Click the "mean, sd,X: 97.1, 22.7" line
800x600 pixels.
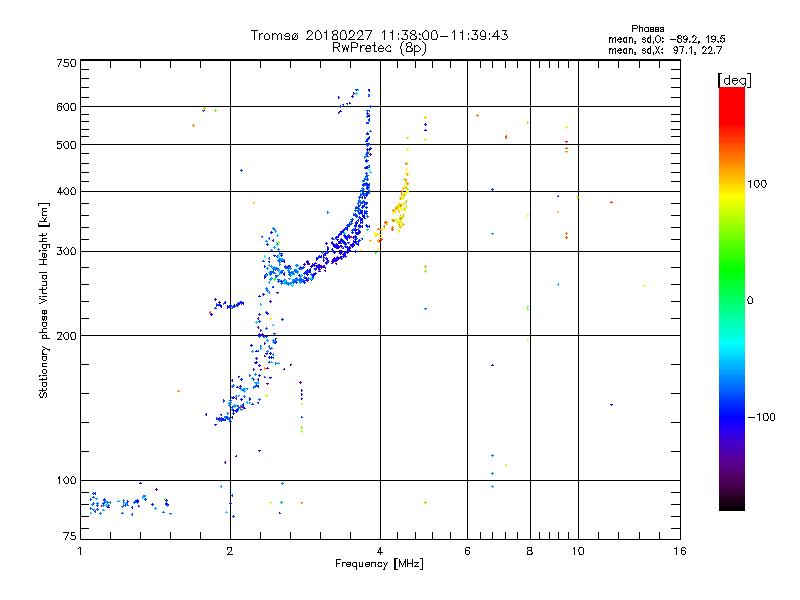click(665, 50)
